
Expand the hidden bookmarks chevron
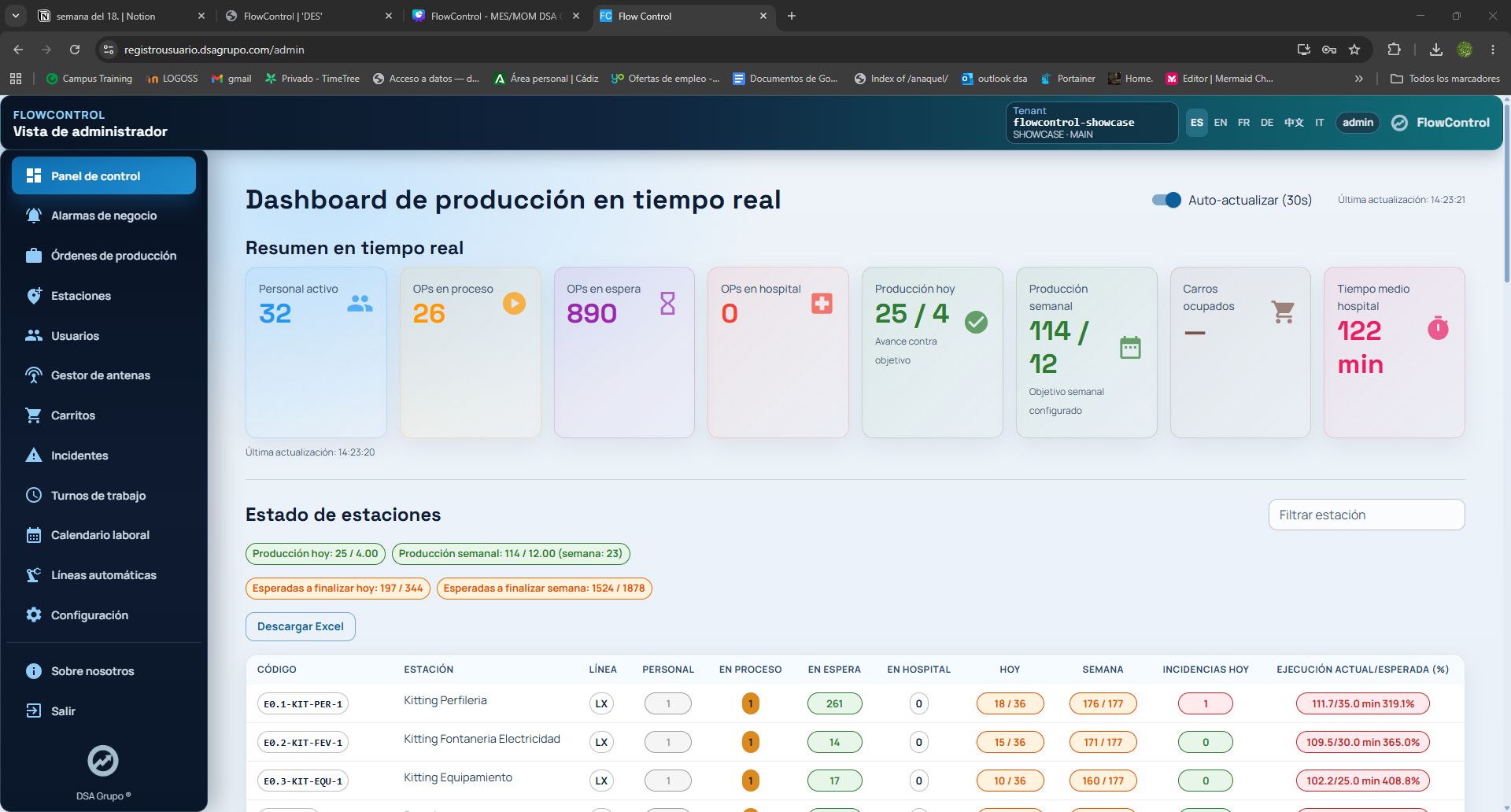[x=1358, y=79]
